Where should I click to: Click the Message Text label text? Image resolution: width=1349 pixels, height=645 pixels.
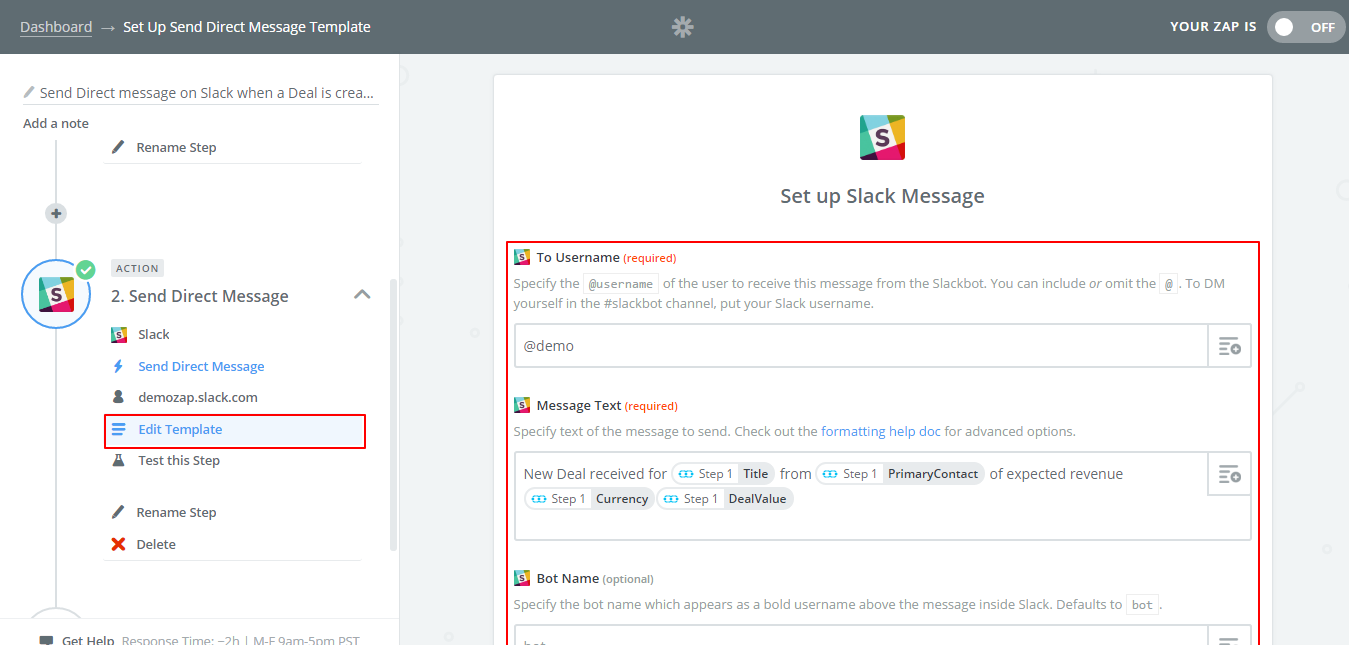pos(579,406)
